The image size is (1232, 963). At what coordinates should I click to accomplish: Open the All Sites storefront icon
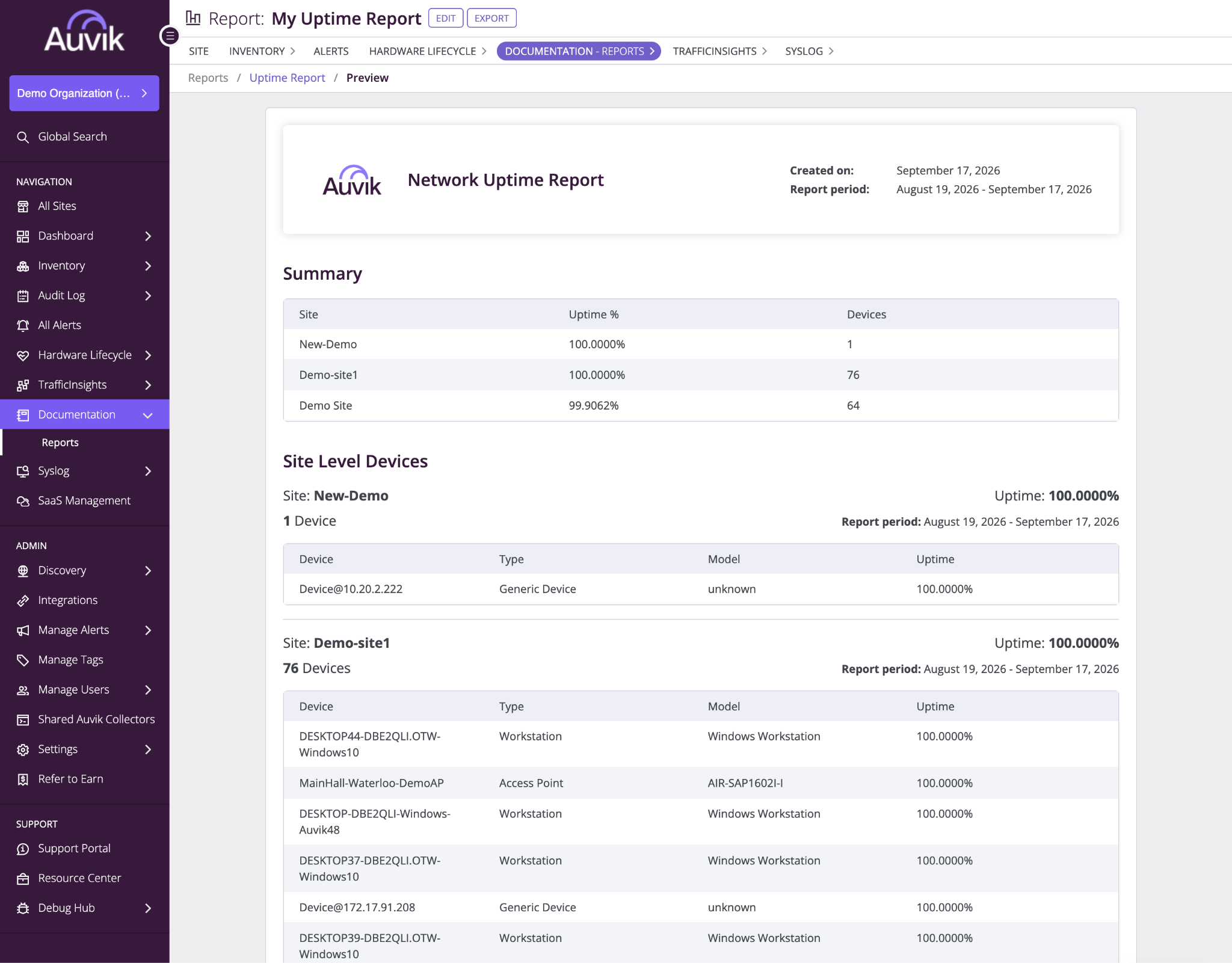(x=23, y=206)
